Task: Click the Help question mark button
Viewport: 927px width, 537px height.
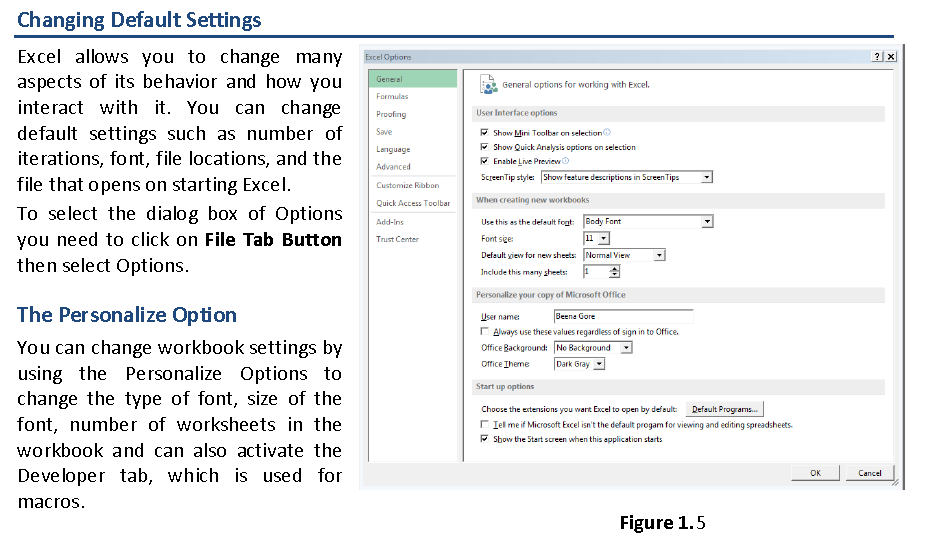Action: (877, 56)
